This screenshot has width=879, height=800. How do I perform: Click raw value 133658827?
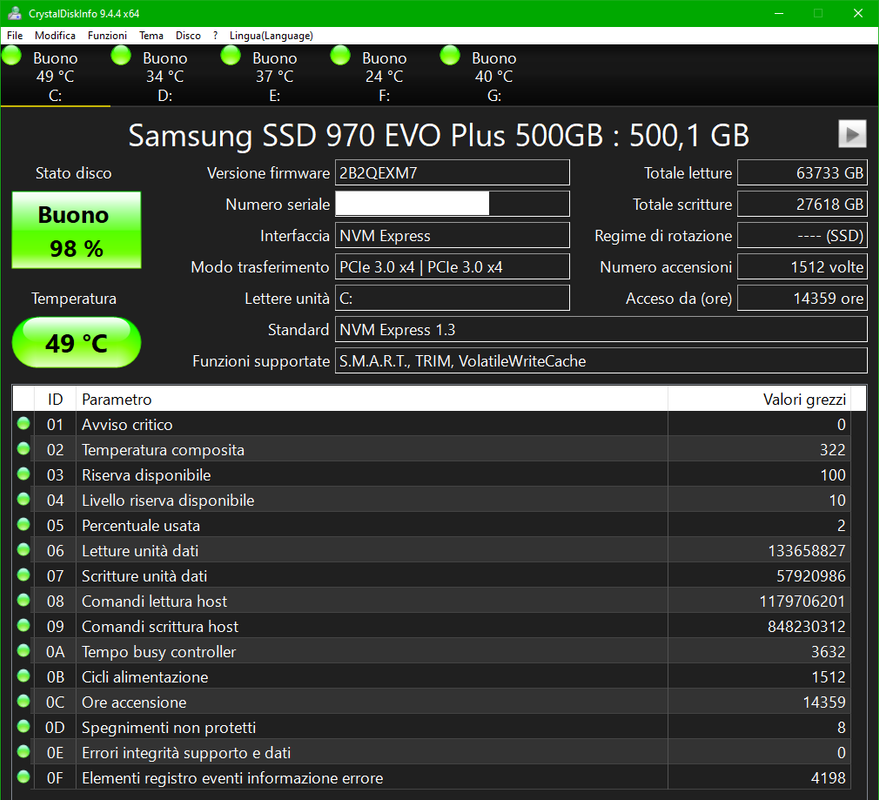coord(806,551)
